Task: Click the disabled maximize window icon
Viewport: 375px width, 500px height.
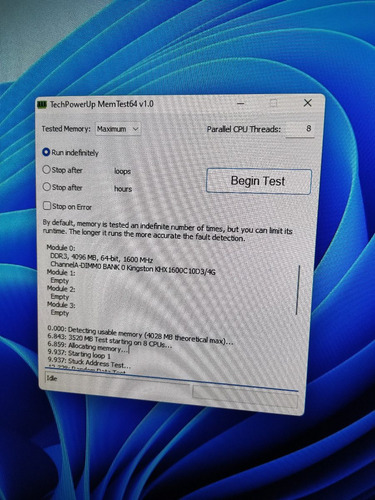Action: pyautogui.click(x=274, y=103)
